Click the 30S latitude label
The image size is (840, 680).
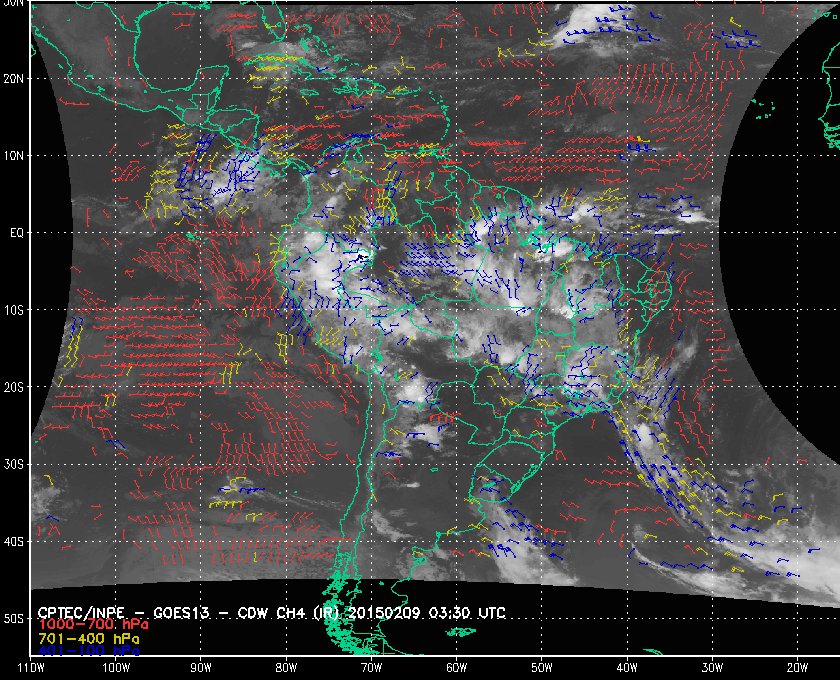tap(13, 464)
